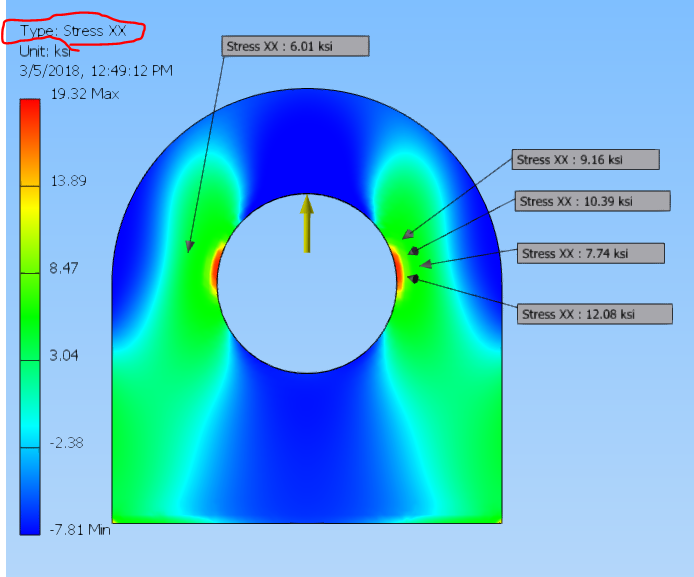
Task: Click the 6.01 ksi probe arrowhead on left
Action: pyautogui.click(x=189, y=248)
